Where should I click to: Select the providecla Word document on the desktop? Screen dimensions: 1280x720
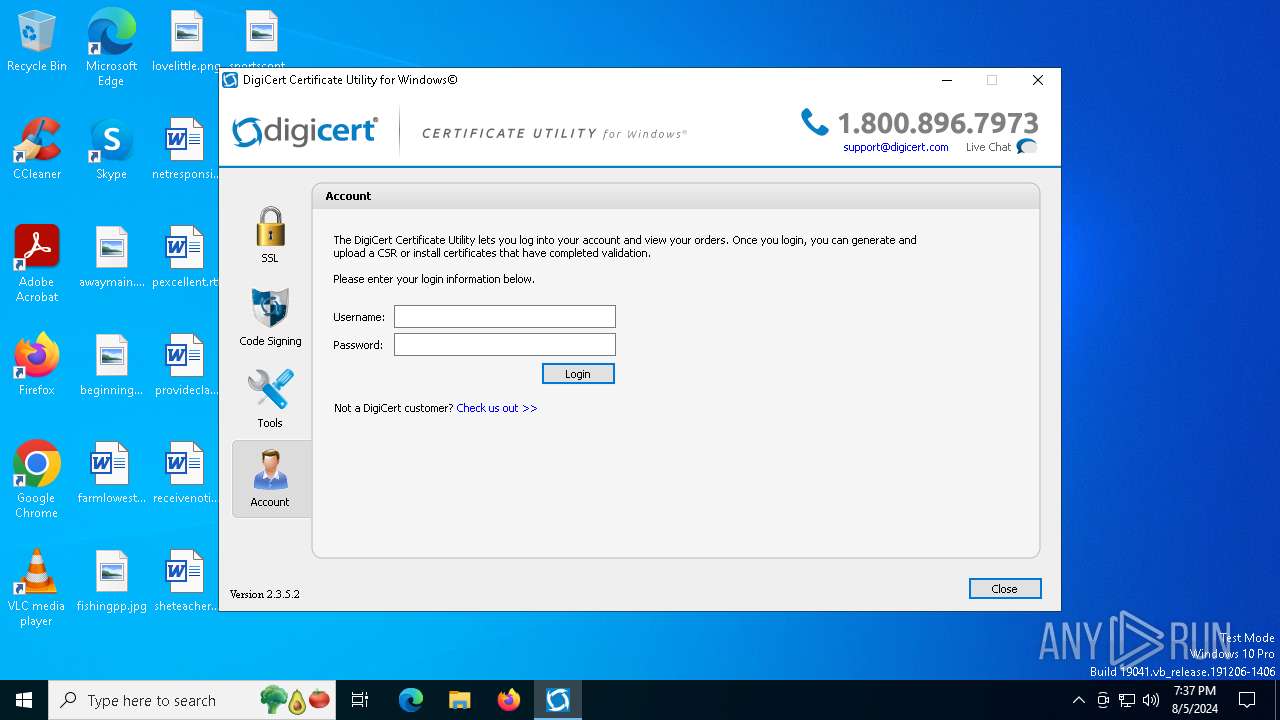tap(185, 365)
